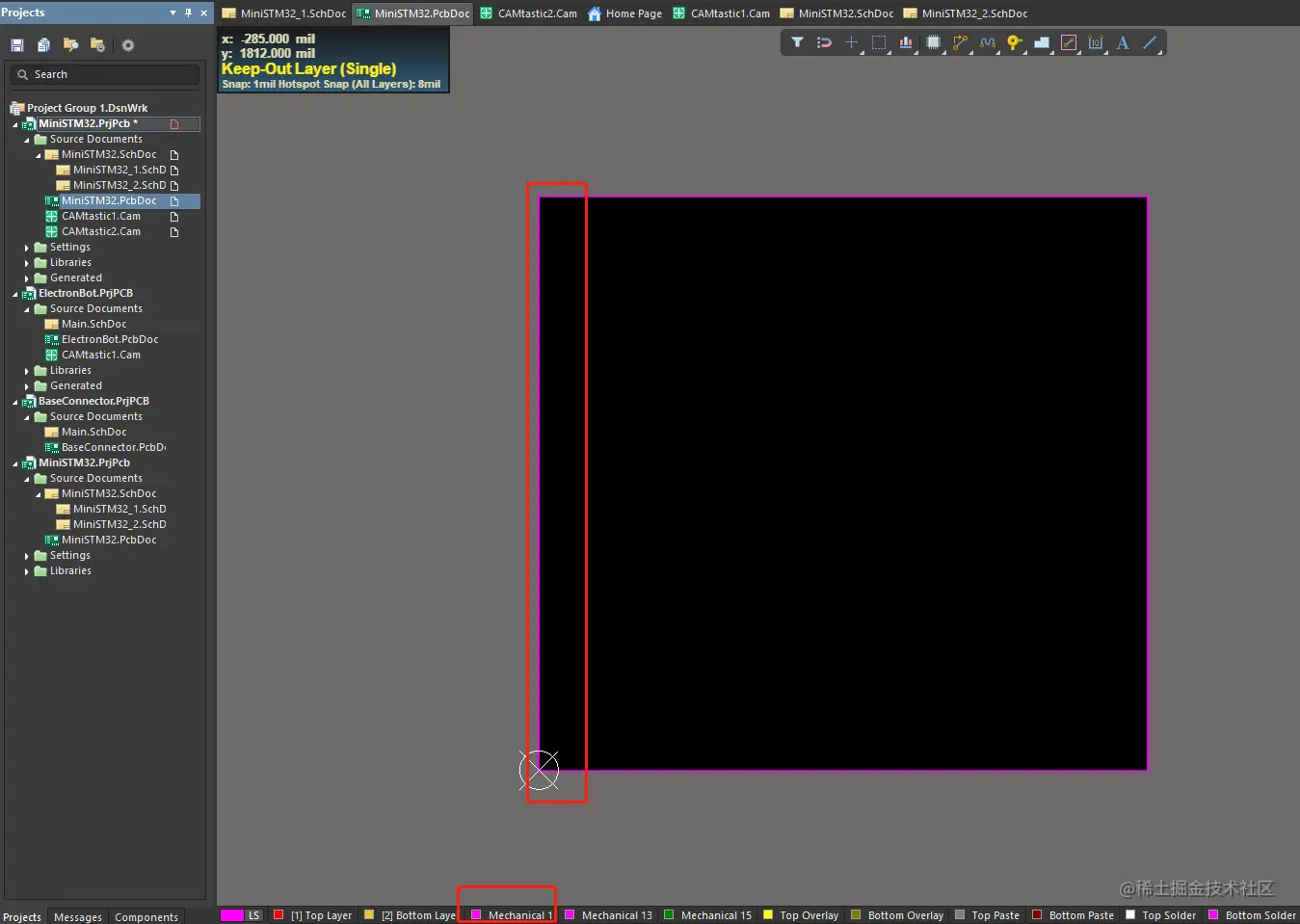Switch to MiniSTM32.SchDoc document tab
Viewport: 1300px width, 924px height.
pyautogui.click(x=836, y=13)
